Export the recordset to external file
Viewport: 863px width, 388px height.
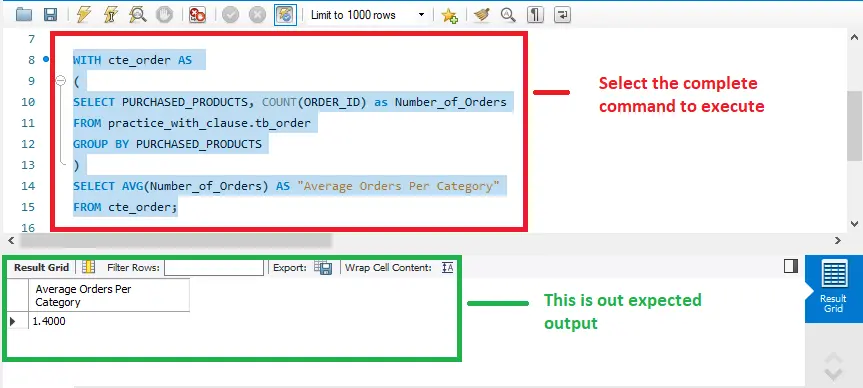click(323, 267)
